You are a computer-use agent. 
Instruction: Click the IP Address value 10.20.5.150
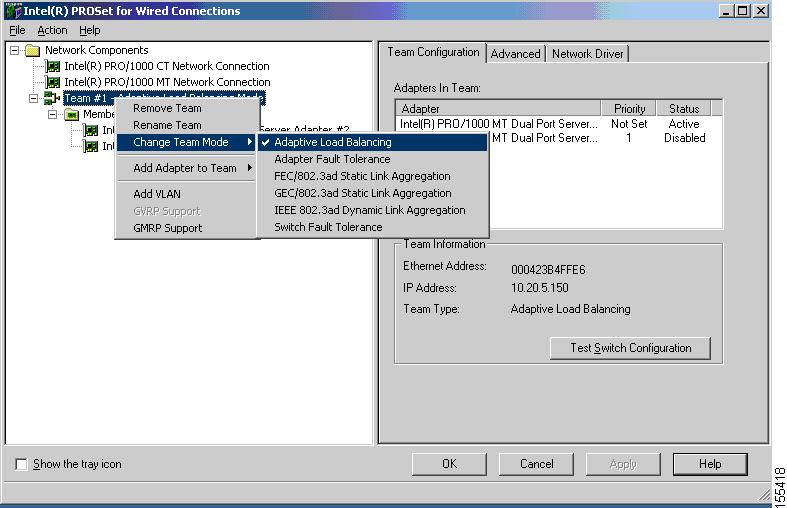(x=540, y=288)
